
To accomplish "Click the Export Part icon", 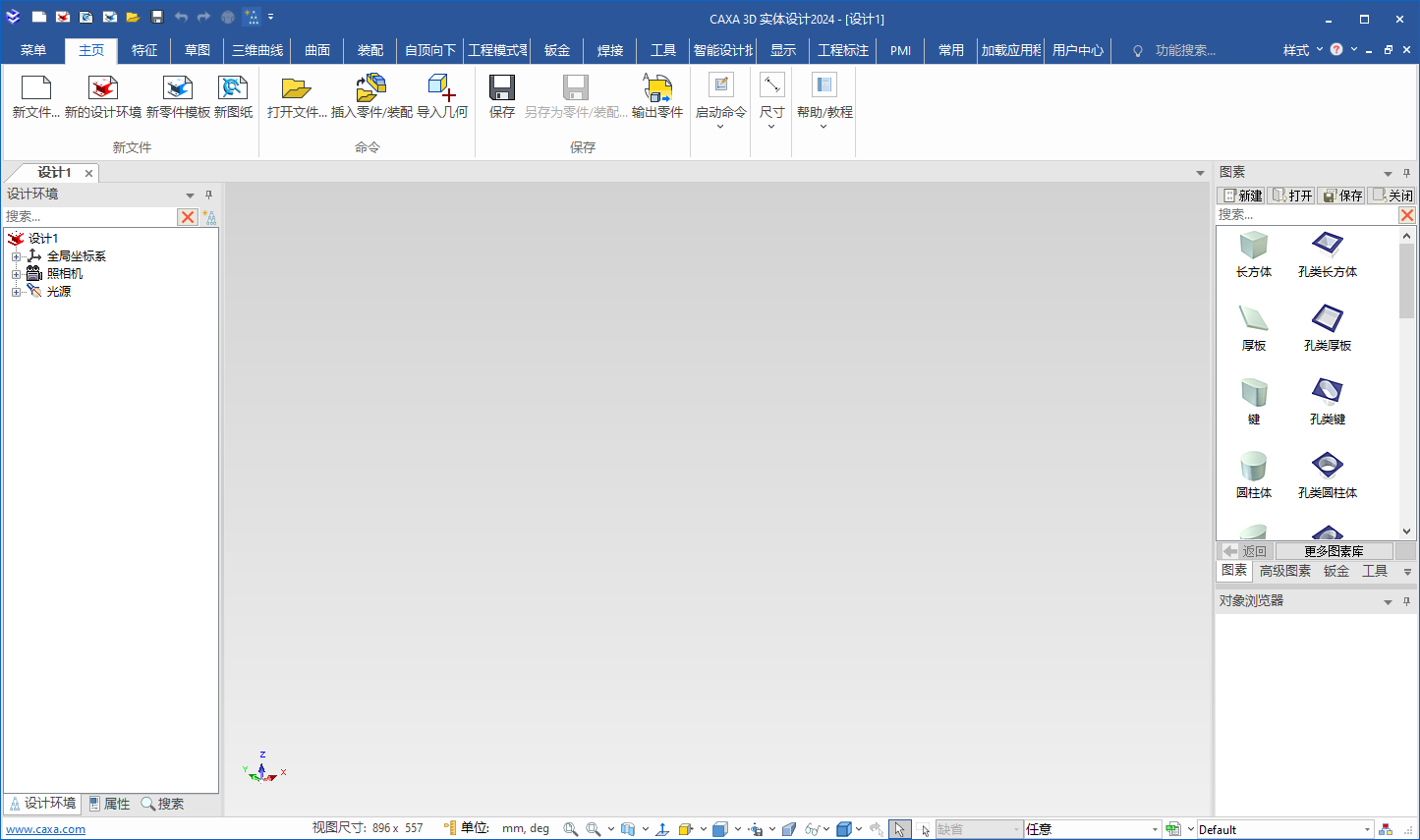I will 656,89.
